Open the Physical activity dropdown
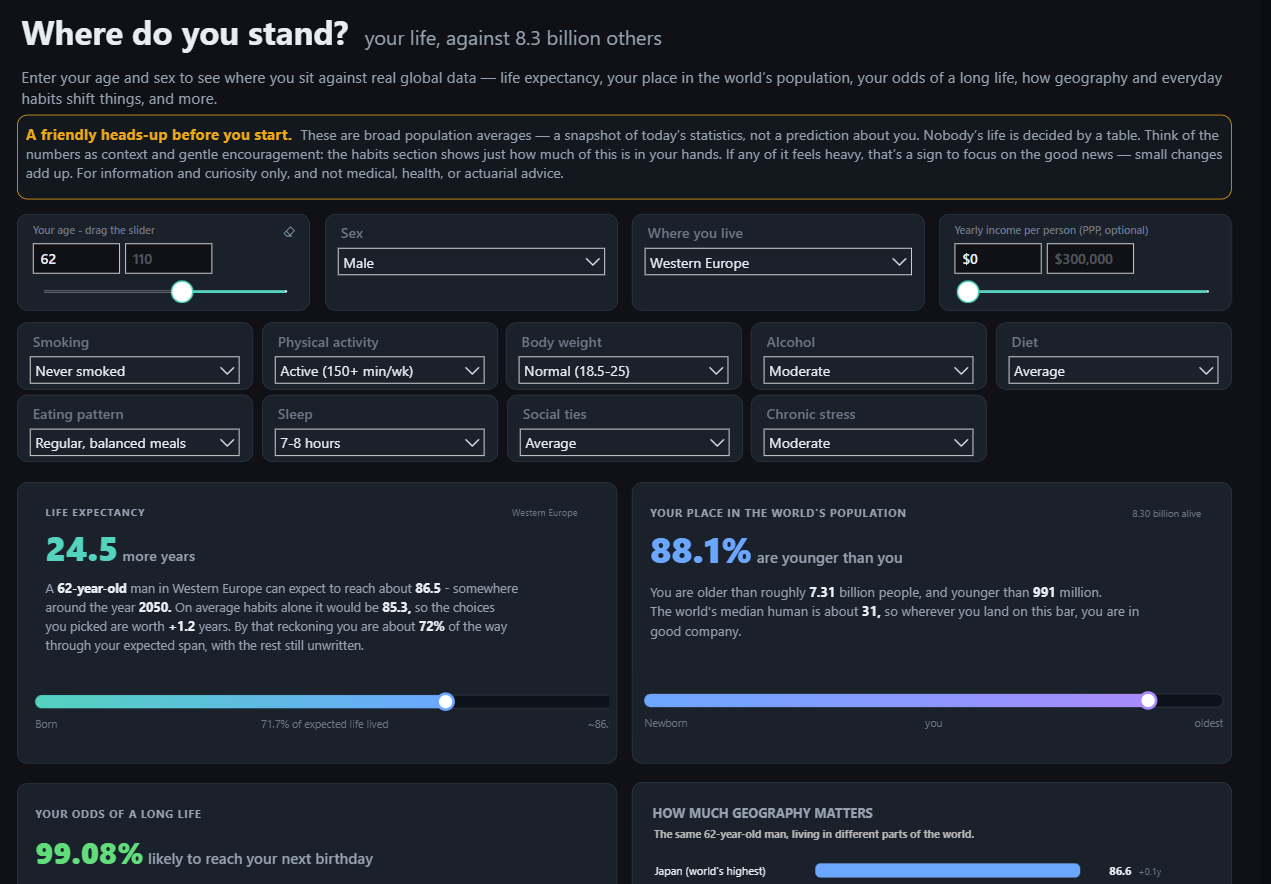The width and height of the screenshot is (1271, 884). 380,370
